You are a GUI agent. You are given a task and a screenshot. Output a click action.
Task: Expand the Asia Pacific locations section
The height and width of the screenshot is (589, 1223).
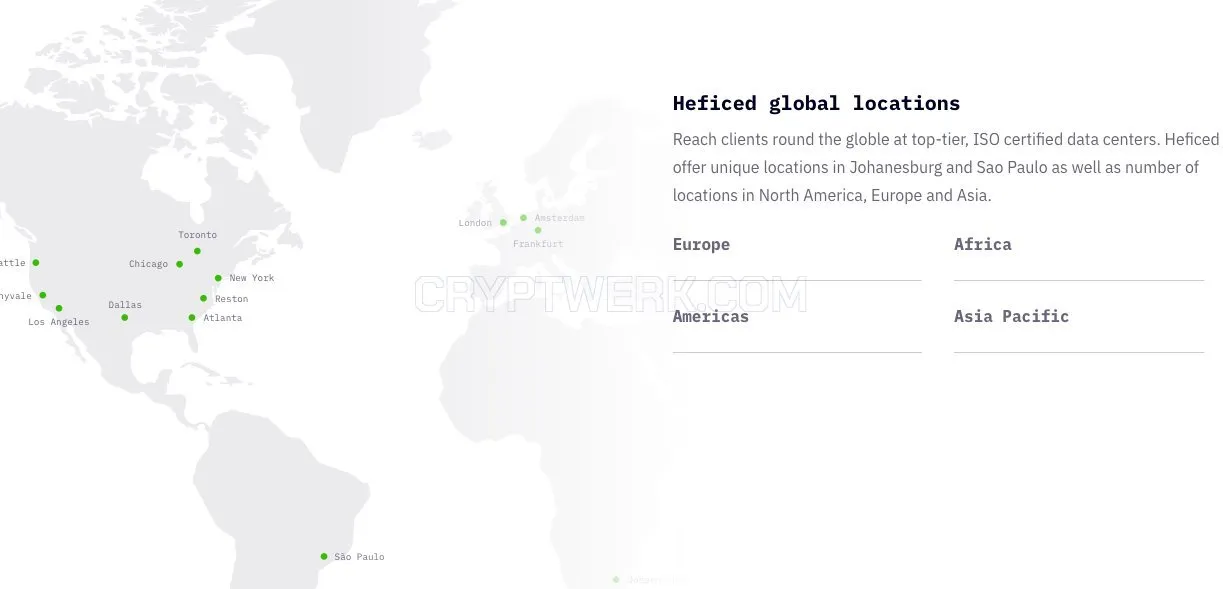1078,317
